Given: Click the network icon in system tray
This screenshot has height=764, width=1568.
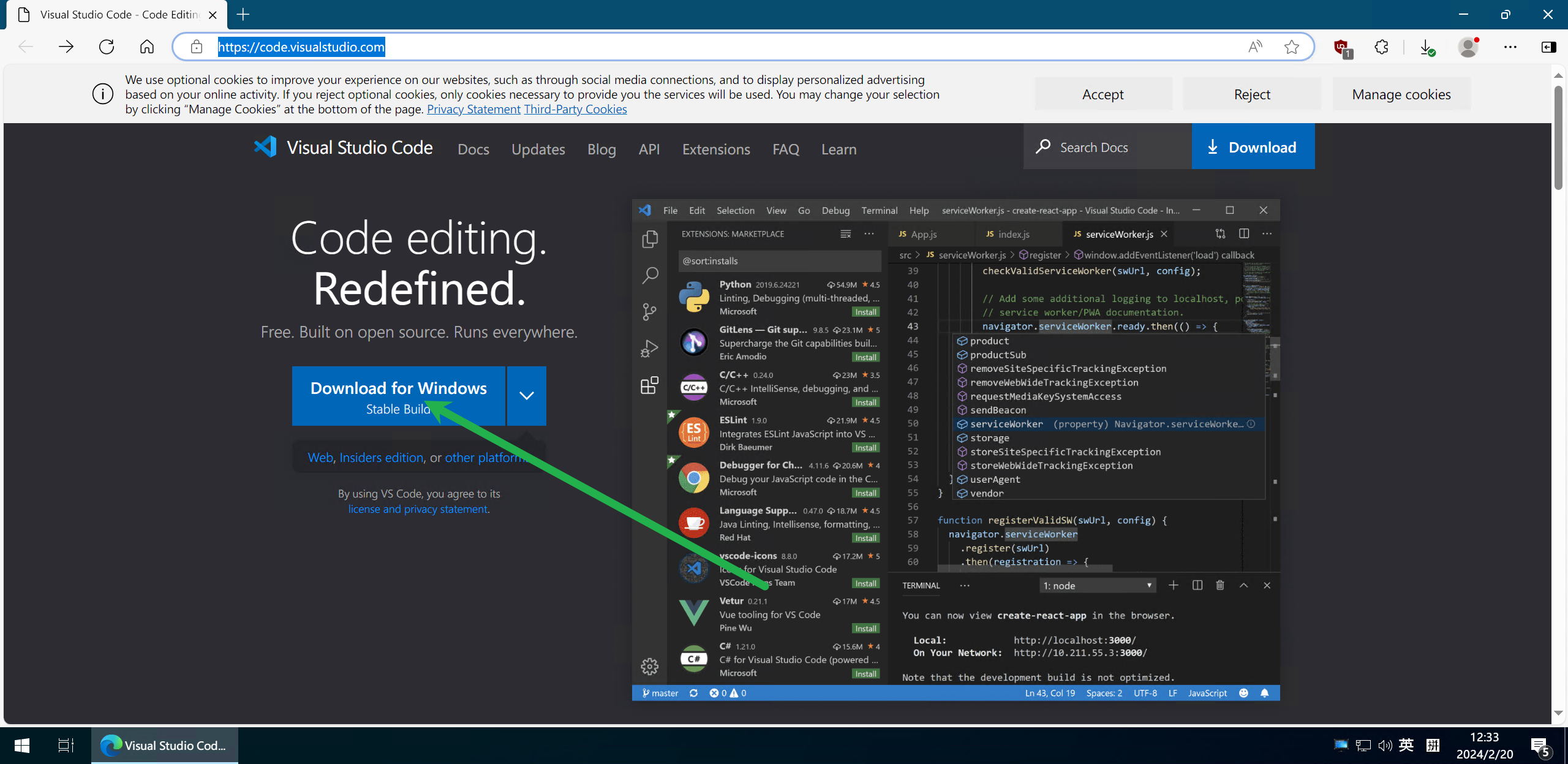Looking at the screenshot, I should pyautogui.click(x=1363, y=746).
